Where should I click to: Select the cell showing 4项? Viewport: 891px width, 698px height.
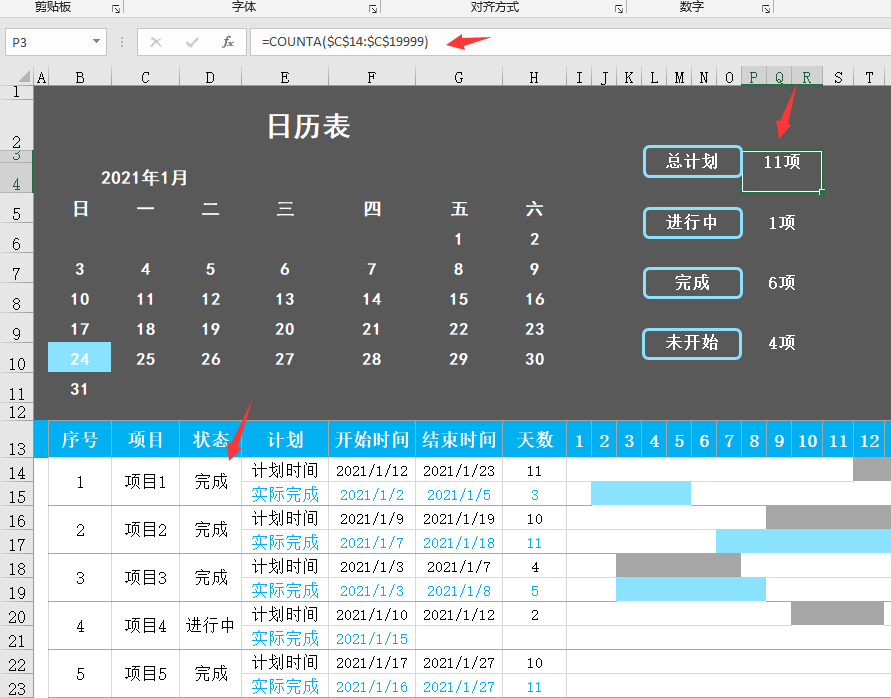tap(782, 343)
